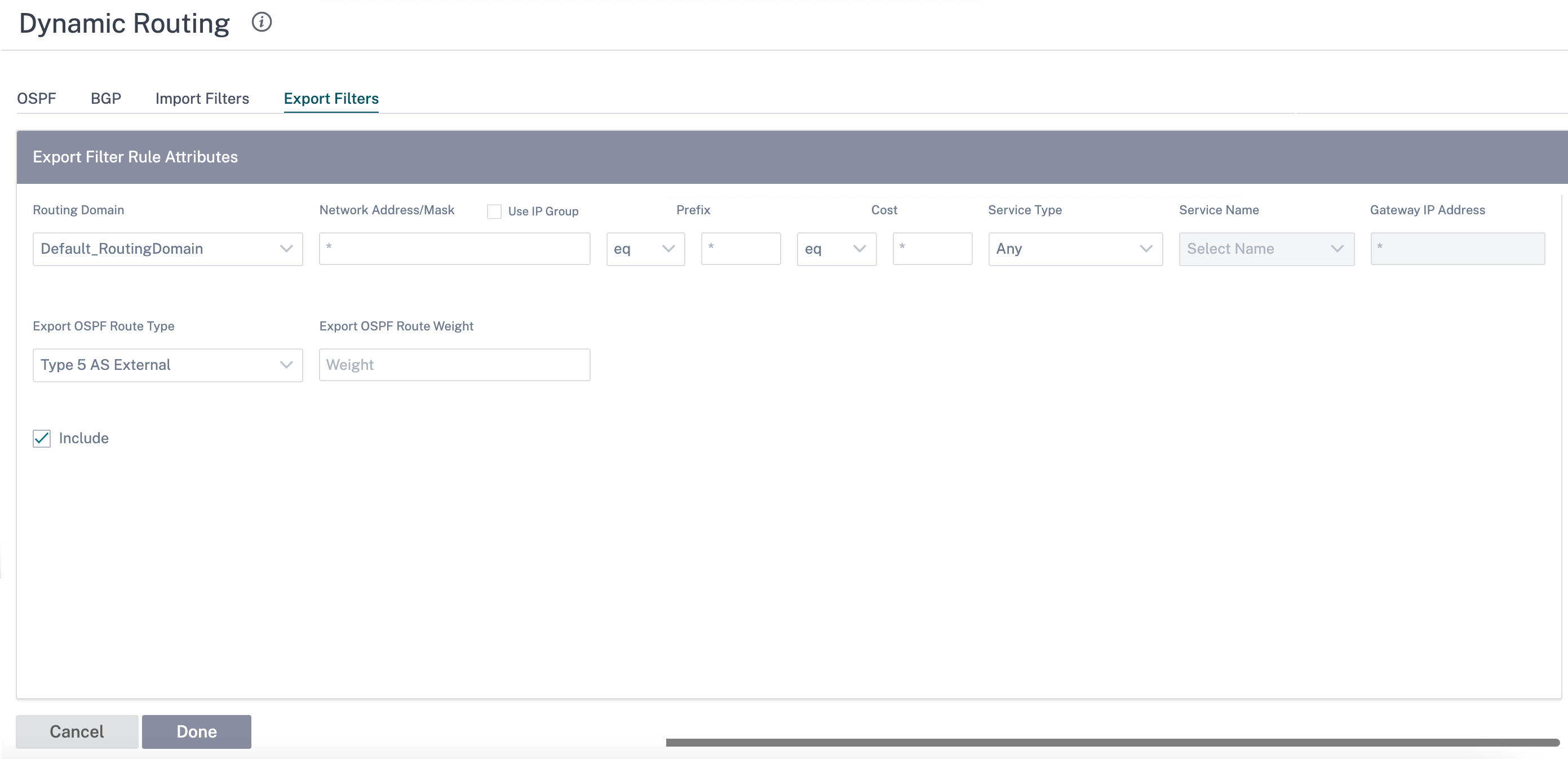Viewport: 1568px width, 759px height.
Task: Enable the Use IP Group checkbox
Action: (x=494, y=211)
